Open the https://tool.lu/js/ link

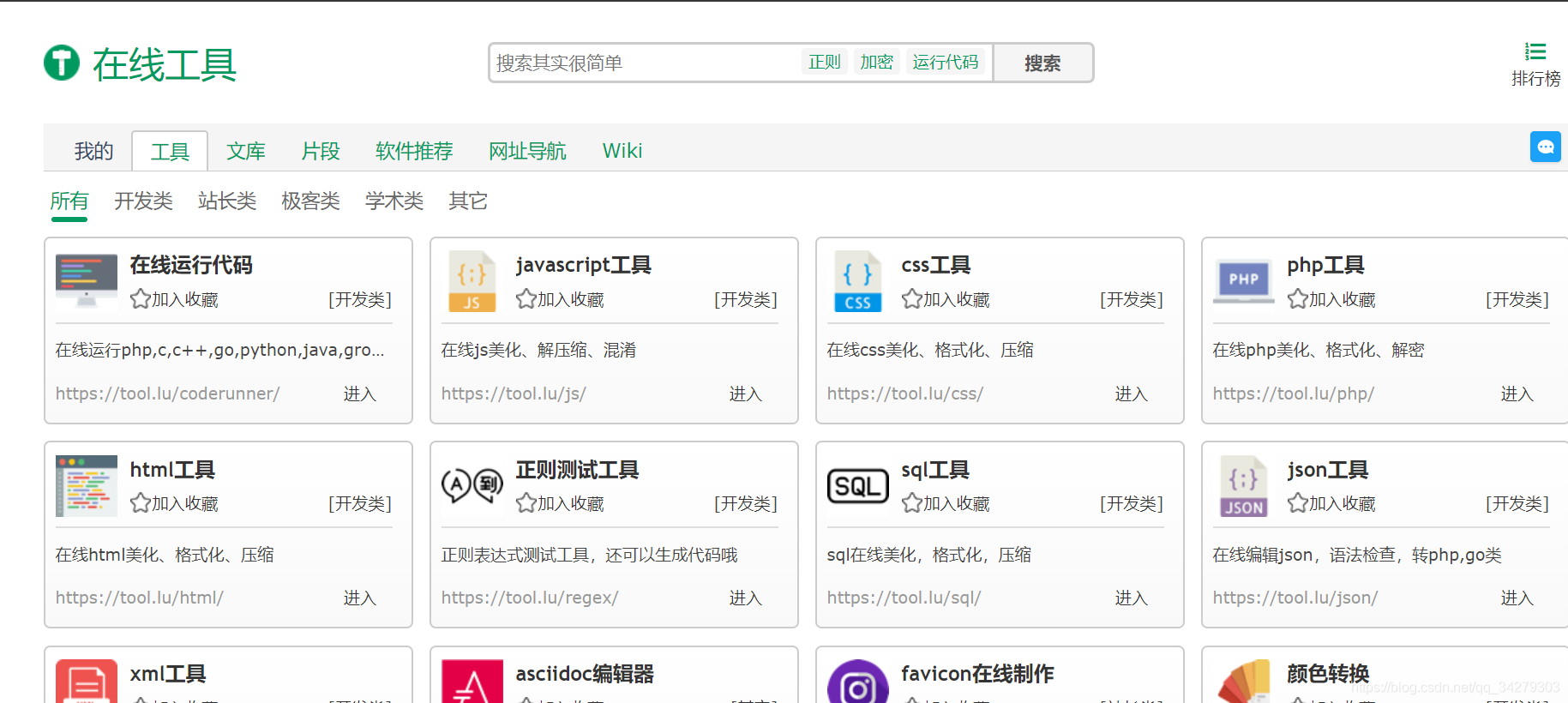pos(514,394)
